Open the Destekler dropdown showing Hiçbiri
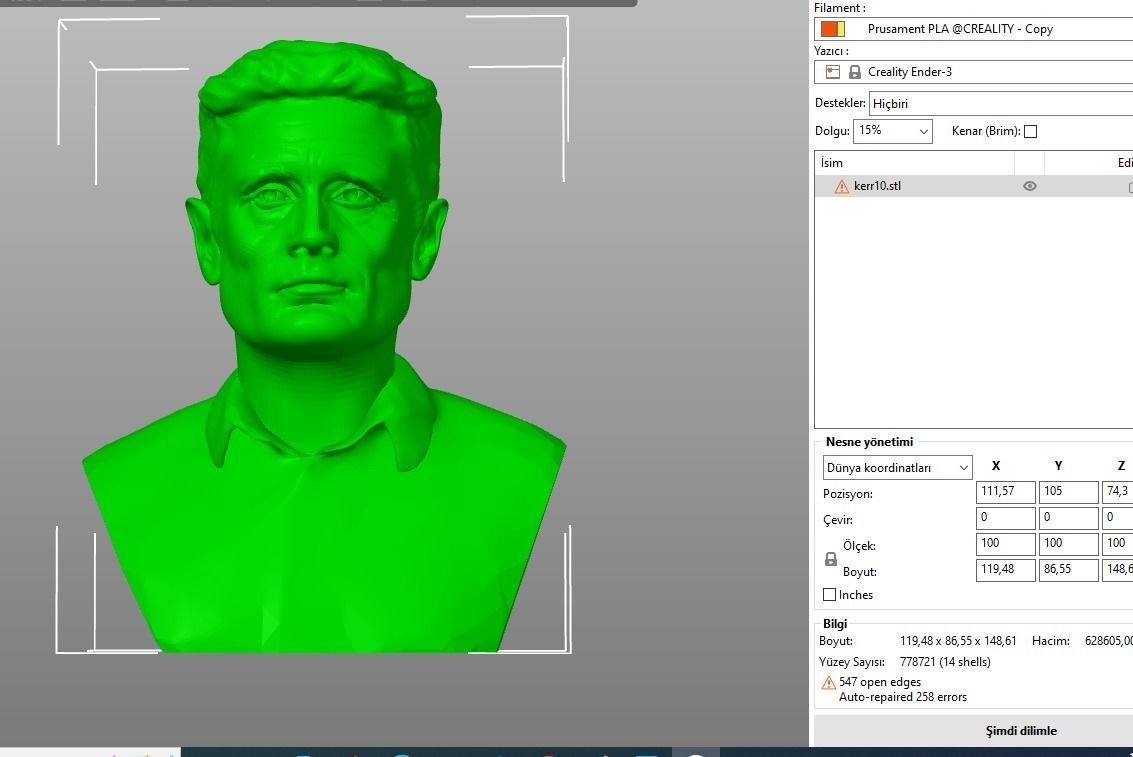 [x=1001, y=103]
